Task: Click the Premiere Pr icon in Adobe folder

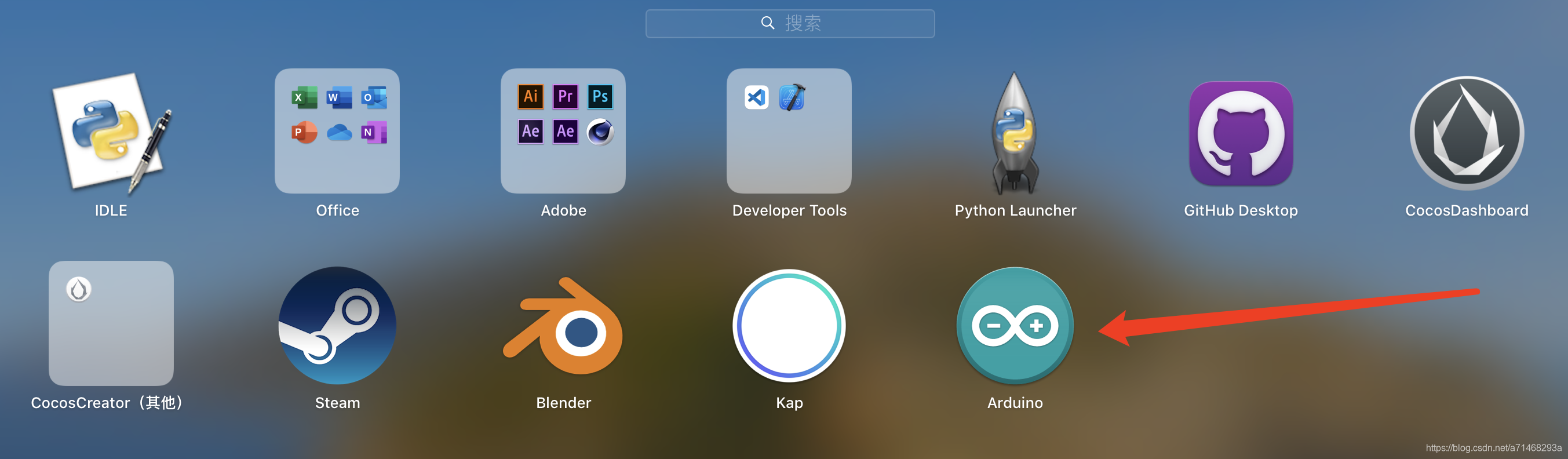Action: point(565,96)
